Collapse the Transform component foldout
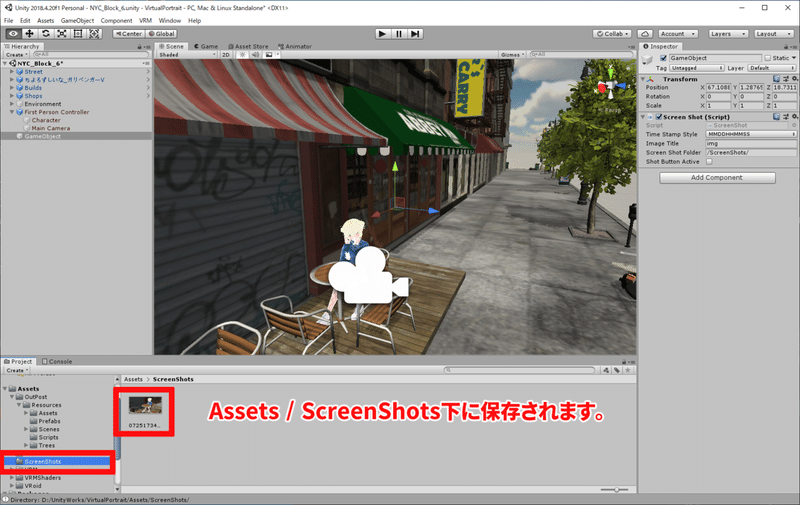This screenshot has height=505, width=800. tap(643, 79)
